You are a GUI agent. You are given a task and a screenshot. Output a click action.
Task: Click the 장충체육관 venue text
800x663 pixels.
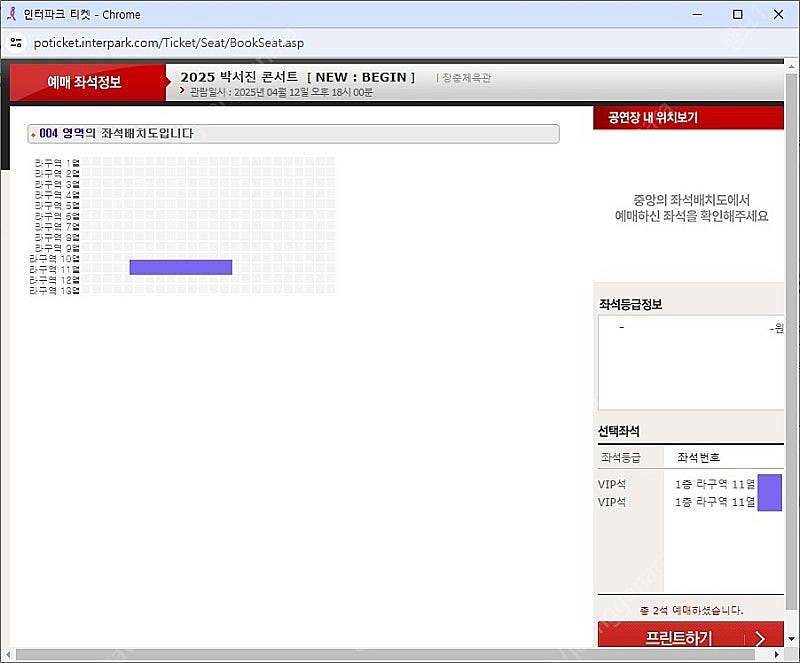(x=466, y=78)
